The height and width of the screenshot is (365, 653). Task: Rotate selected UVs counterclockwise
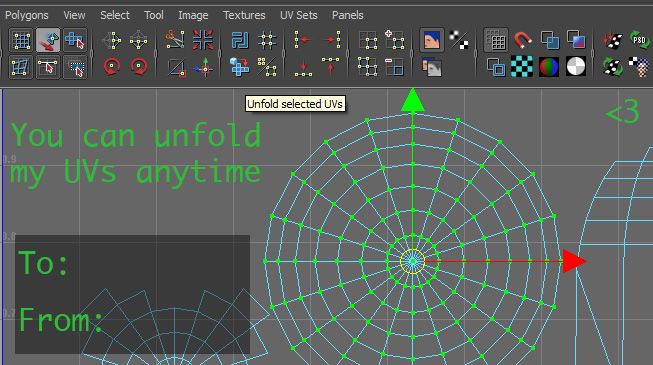(x=112, y=67)
